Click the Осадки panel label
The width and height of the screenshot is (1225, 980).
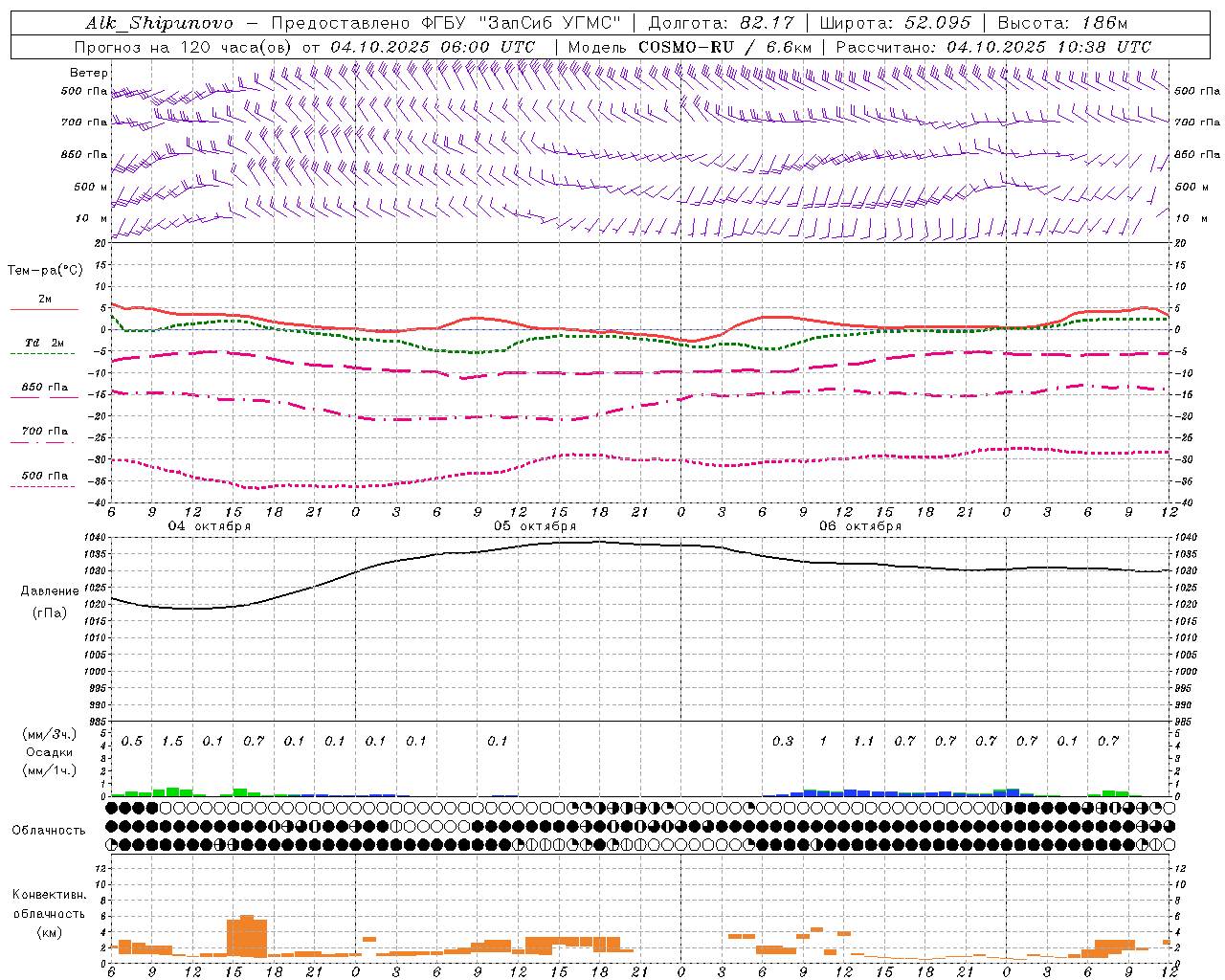point(50,752)
